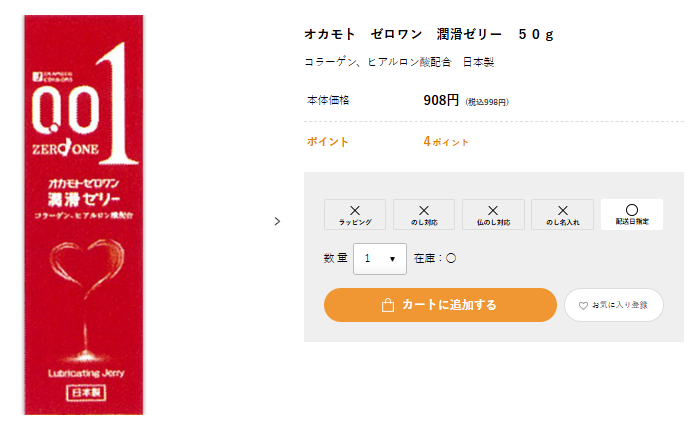Image resolution: width=696 pixels, height=429 pixels.
Task: Click the quantity dropdown arrow
Action: 392,259
